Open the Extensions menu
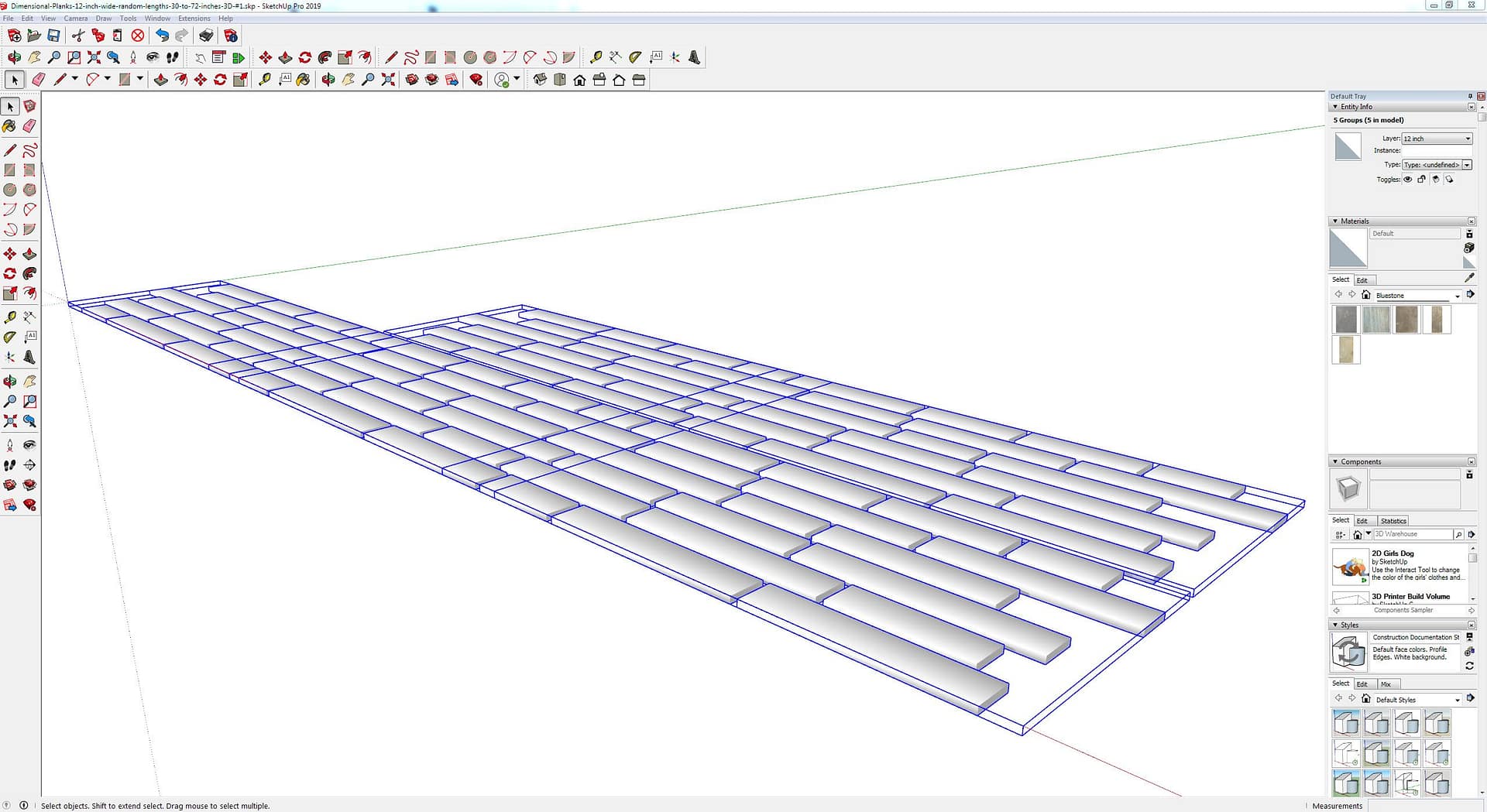This screenshot has width=1487, height=812. point(194,19)
